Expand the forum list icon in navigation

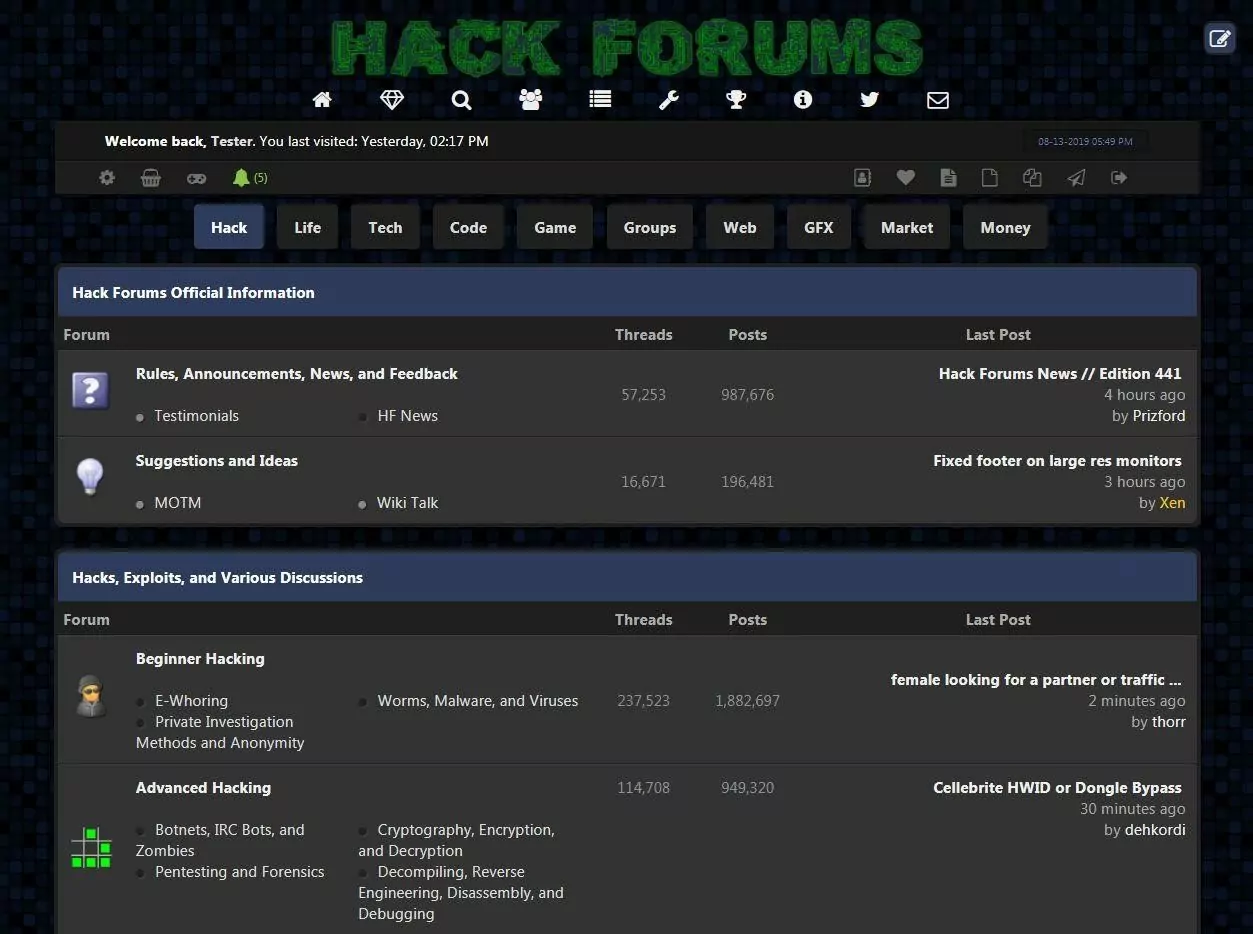599,99
